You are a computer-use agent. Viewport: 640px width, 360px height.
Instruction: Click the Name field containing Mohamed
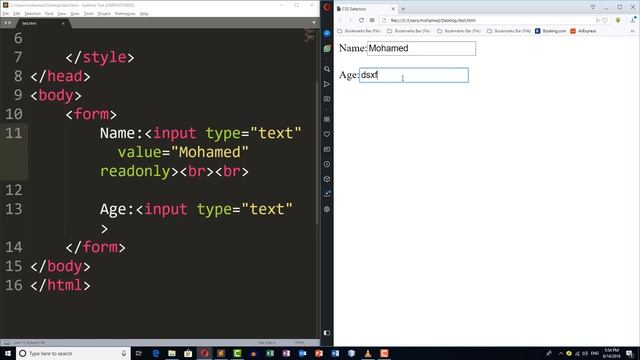coord(421,48)
